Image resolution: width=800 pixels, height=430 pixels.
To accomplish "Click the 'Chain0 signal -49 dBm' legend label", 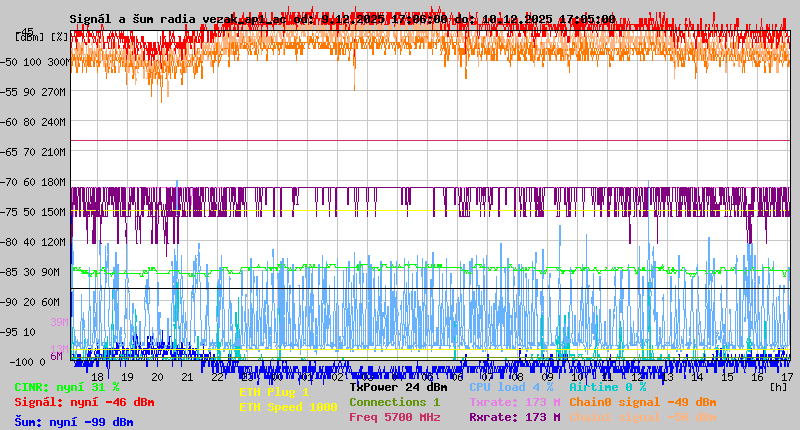I will click(643, 402).
